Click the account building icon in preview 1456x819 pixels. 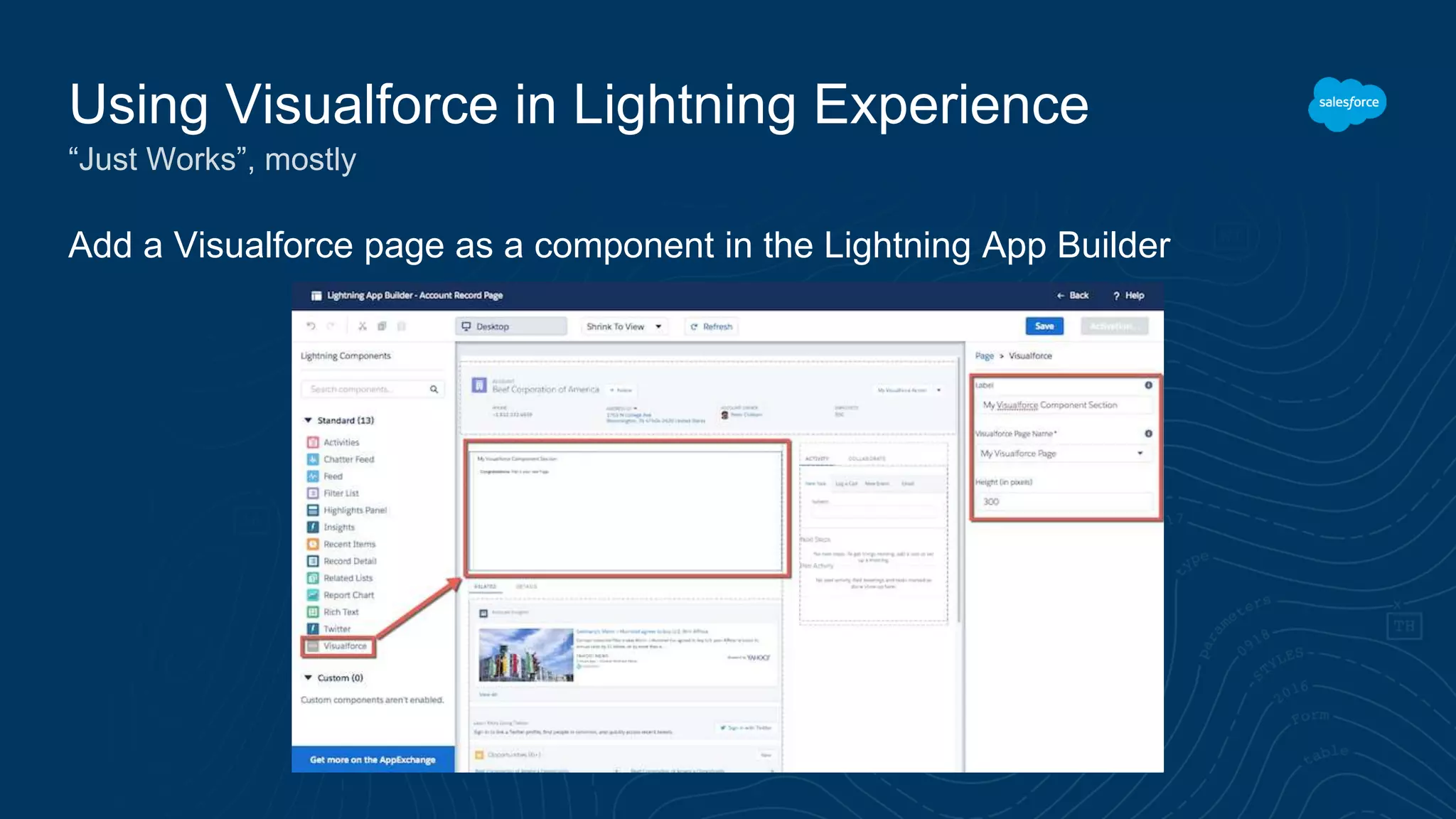point(480,385)
